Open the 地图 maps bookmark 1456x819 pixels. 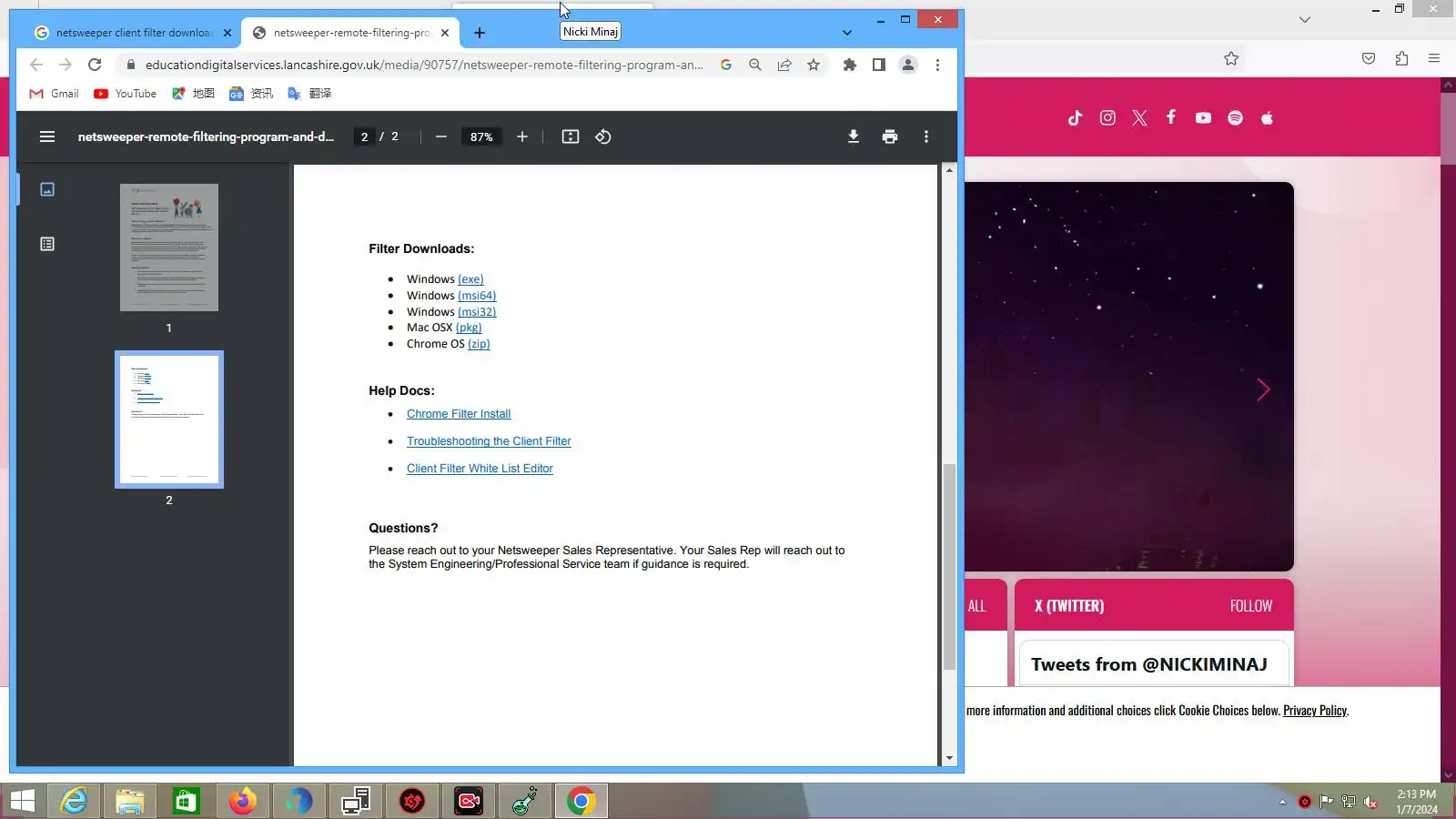(193, 94)
